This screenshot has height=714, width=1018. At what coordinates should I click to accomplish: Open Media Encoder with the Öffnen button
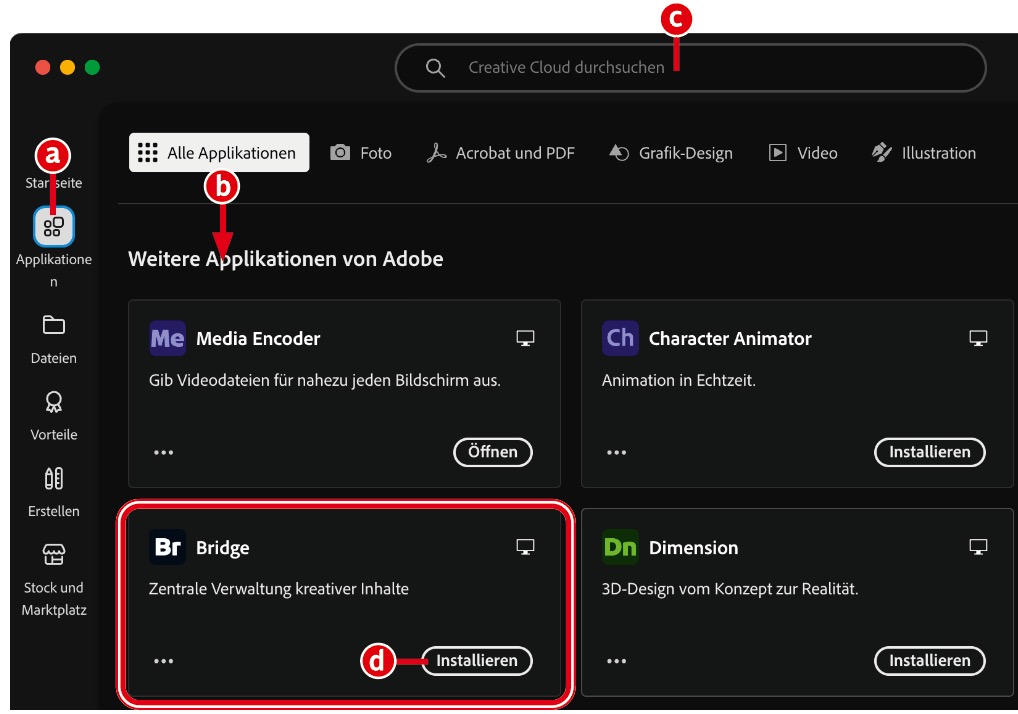pos(492,452)
